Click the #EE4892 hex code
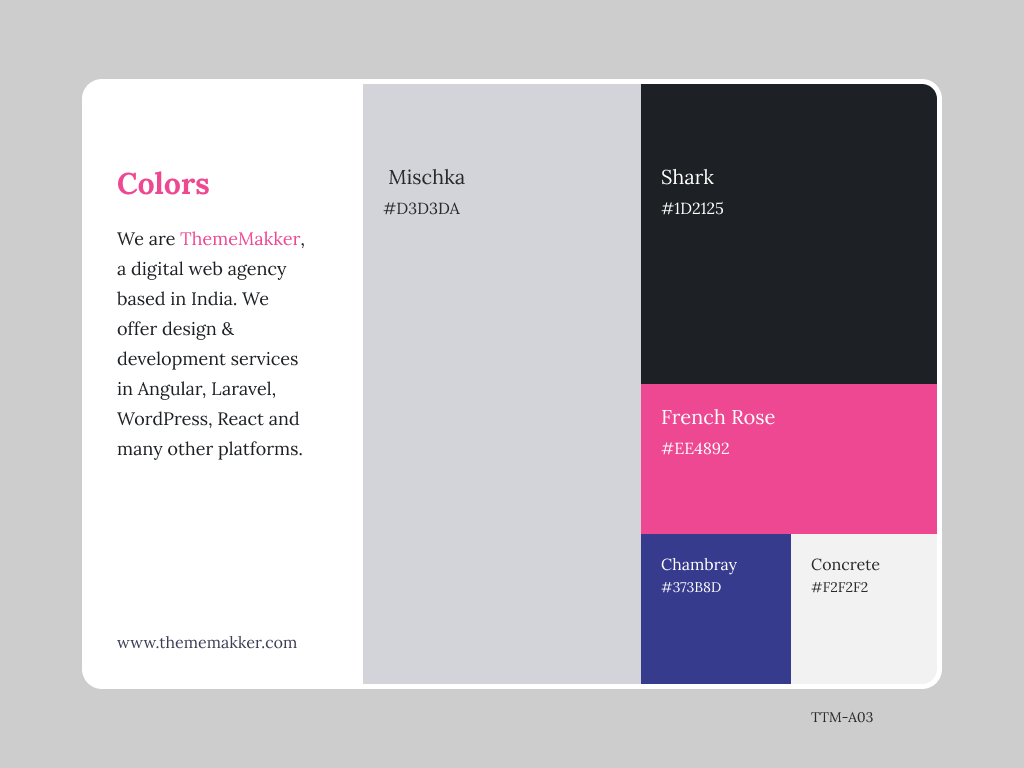Image resolution: width=1024 pixels, height=768 pixels. coord(695,448)
